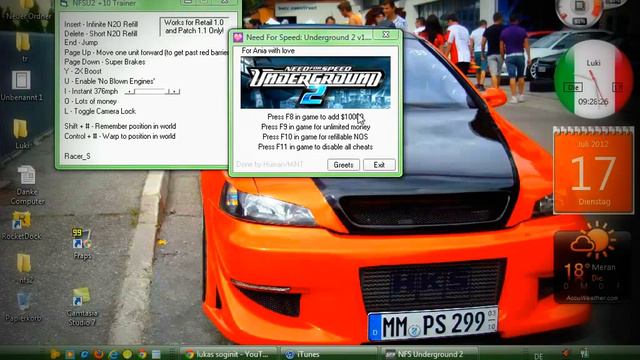Click 'For Ania with love' text
Screen dimensions: 640x360
pos(268,51)
